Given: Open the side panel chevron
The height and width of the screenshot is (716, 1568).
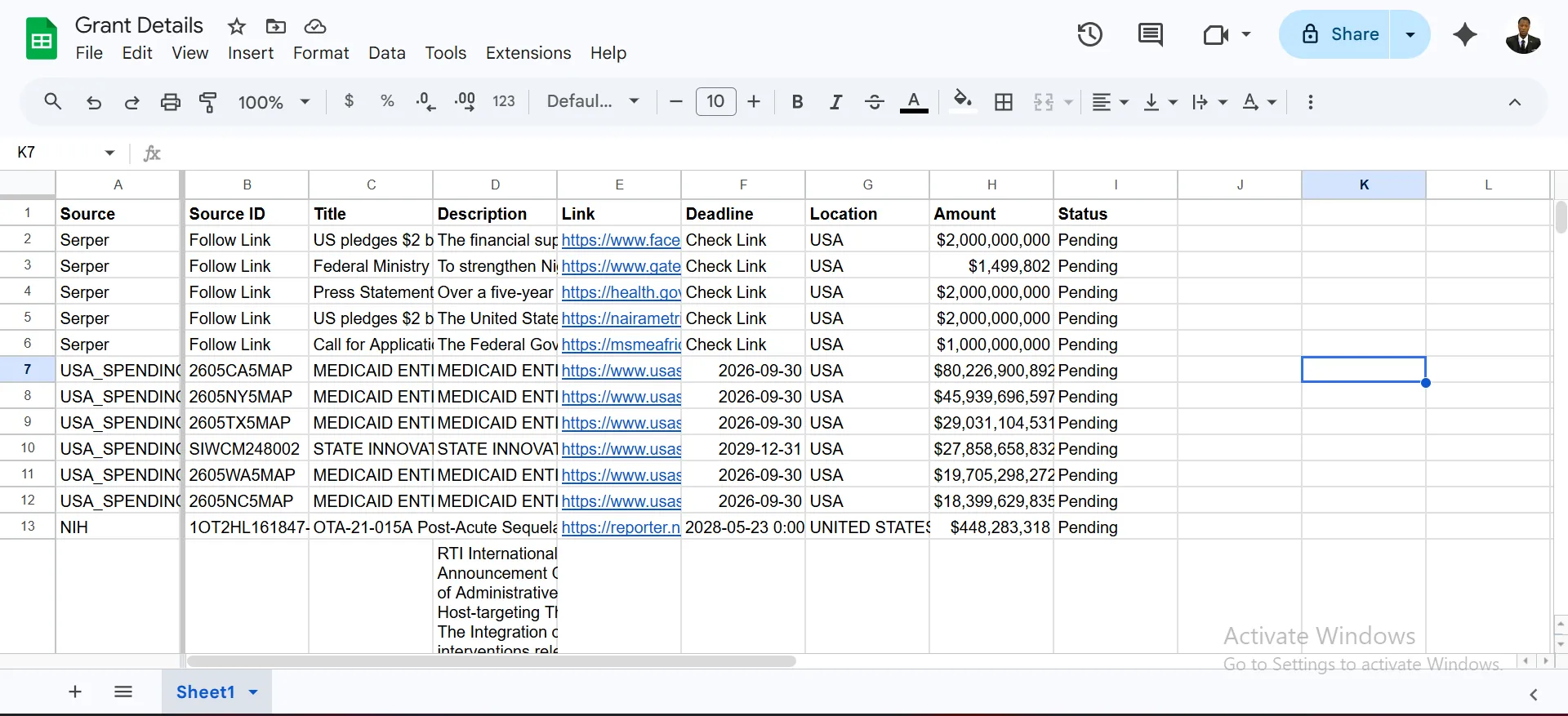Looking at the screenshot, I should (x=1533, y=694).
